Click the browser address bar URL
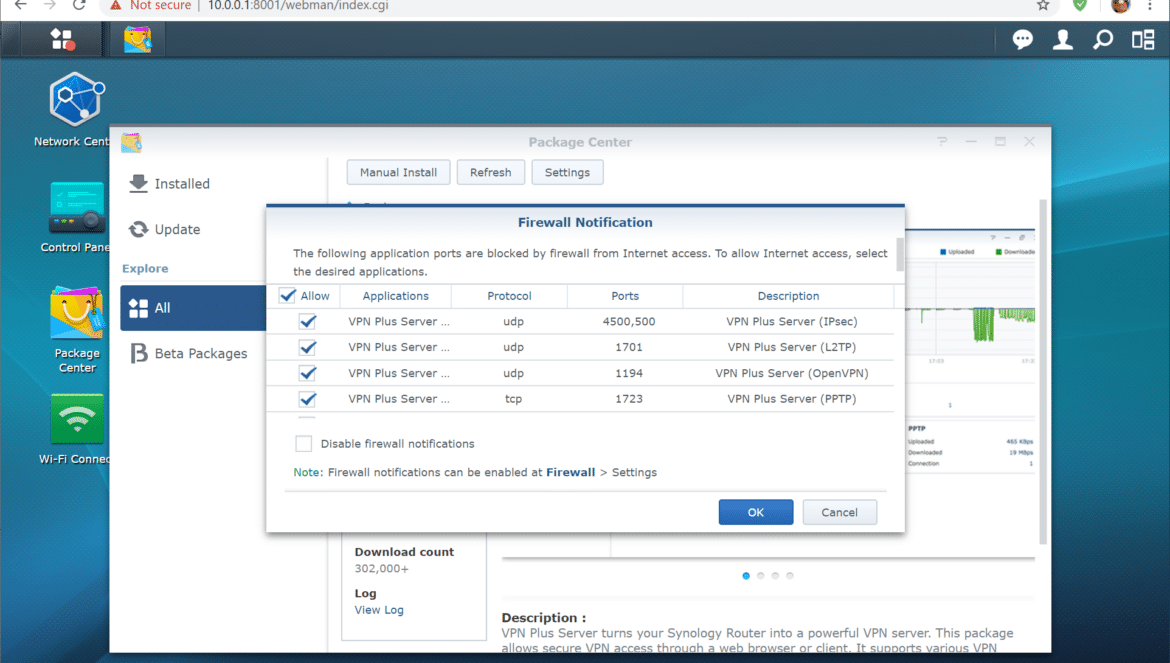Screen dimensions: 1170x663 point(298,6)
